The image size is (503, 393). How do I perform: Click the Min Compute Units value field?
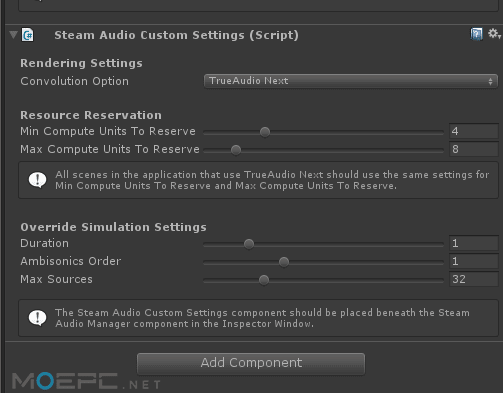(x=474, y=131)
